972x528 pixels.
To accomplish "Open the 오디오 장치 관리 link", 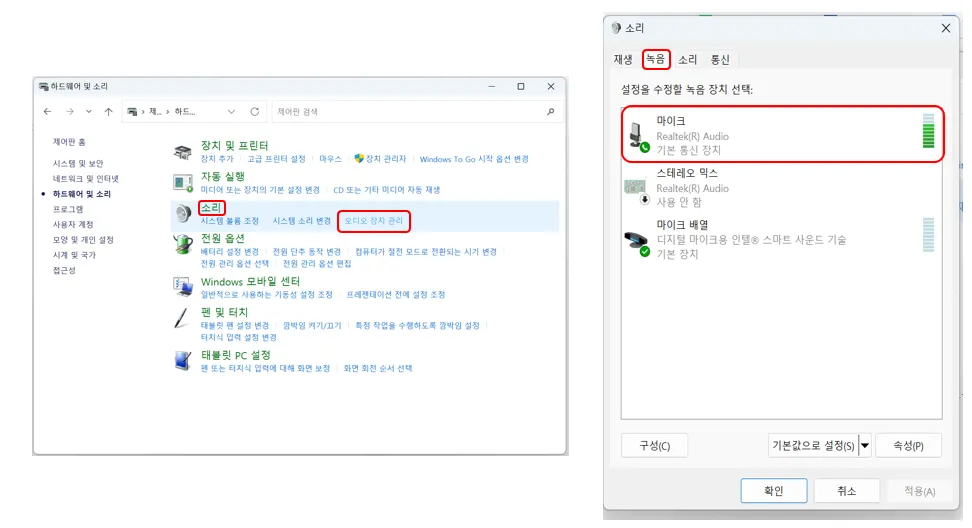I will (x=374, y=221).
